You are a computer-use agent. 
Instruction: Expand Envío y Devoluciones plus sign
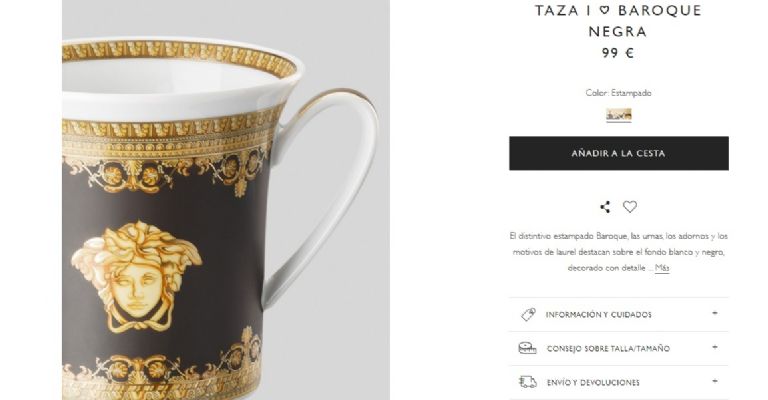715,381
